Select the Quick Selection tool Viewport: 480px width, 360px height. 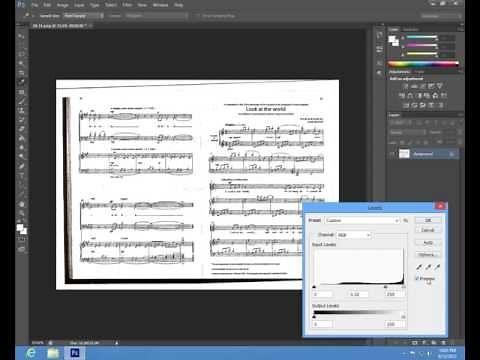[21, 64]
